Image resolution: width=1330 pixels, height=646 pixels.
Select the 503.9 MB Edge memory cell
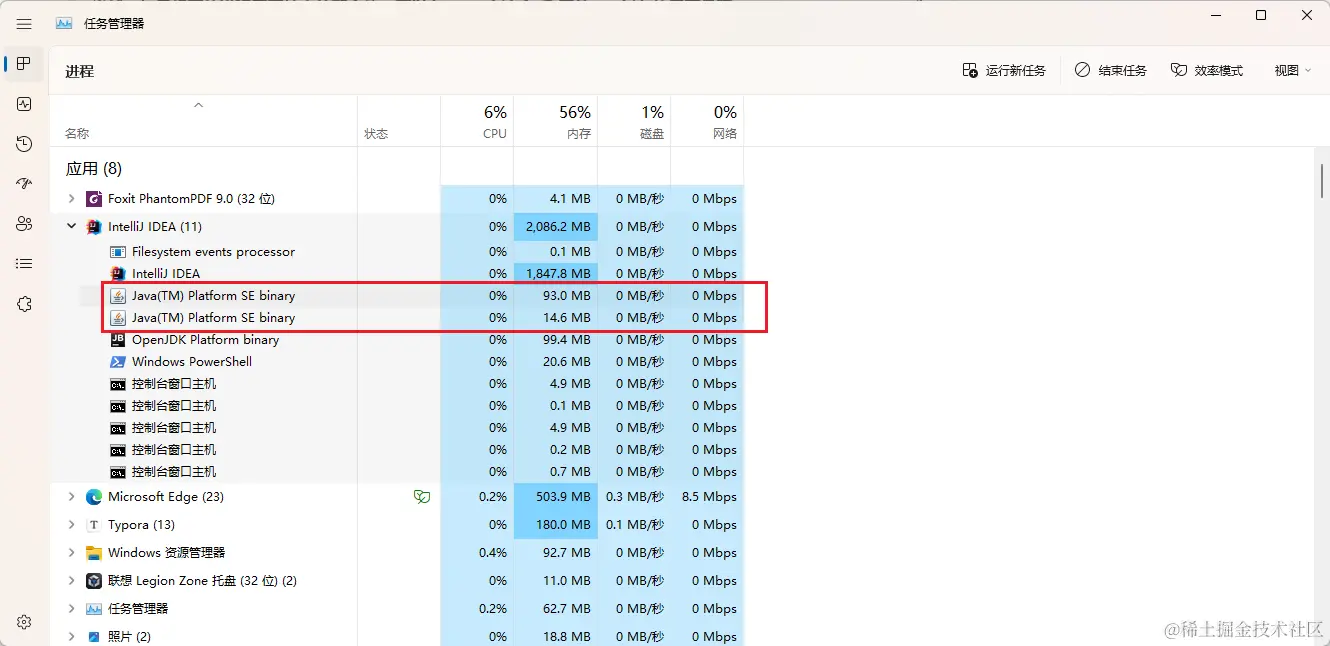(555, 497)
